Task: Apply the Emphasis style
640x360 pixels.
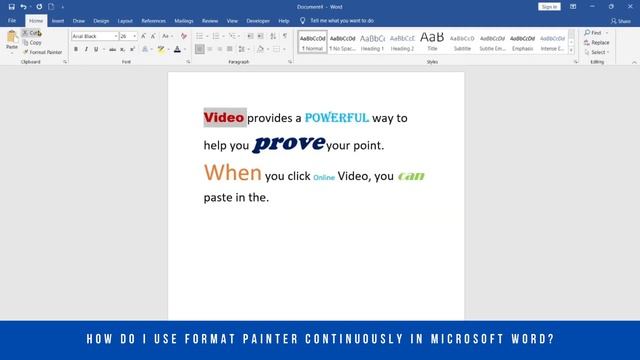Action: click(522, 42)
